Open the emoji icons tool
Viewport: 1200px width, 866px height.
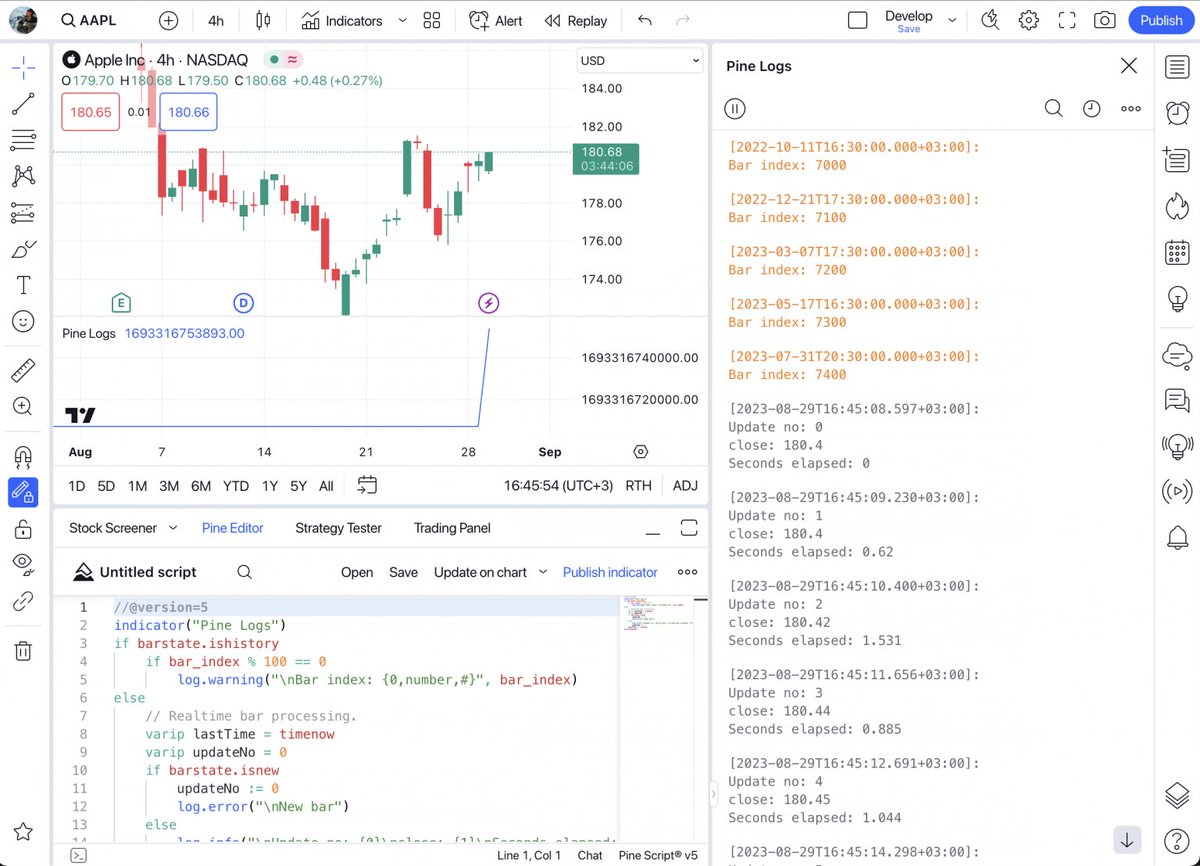tap(23, 321)
